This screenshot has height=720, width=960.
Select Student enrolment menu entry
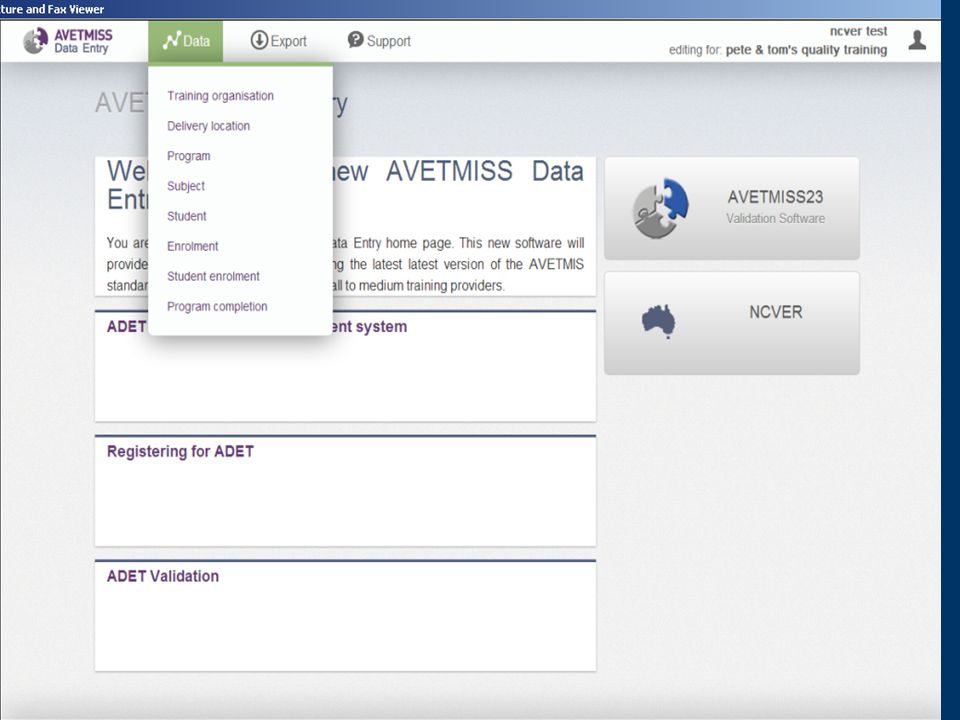click(213, 276)
